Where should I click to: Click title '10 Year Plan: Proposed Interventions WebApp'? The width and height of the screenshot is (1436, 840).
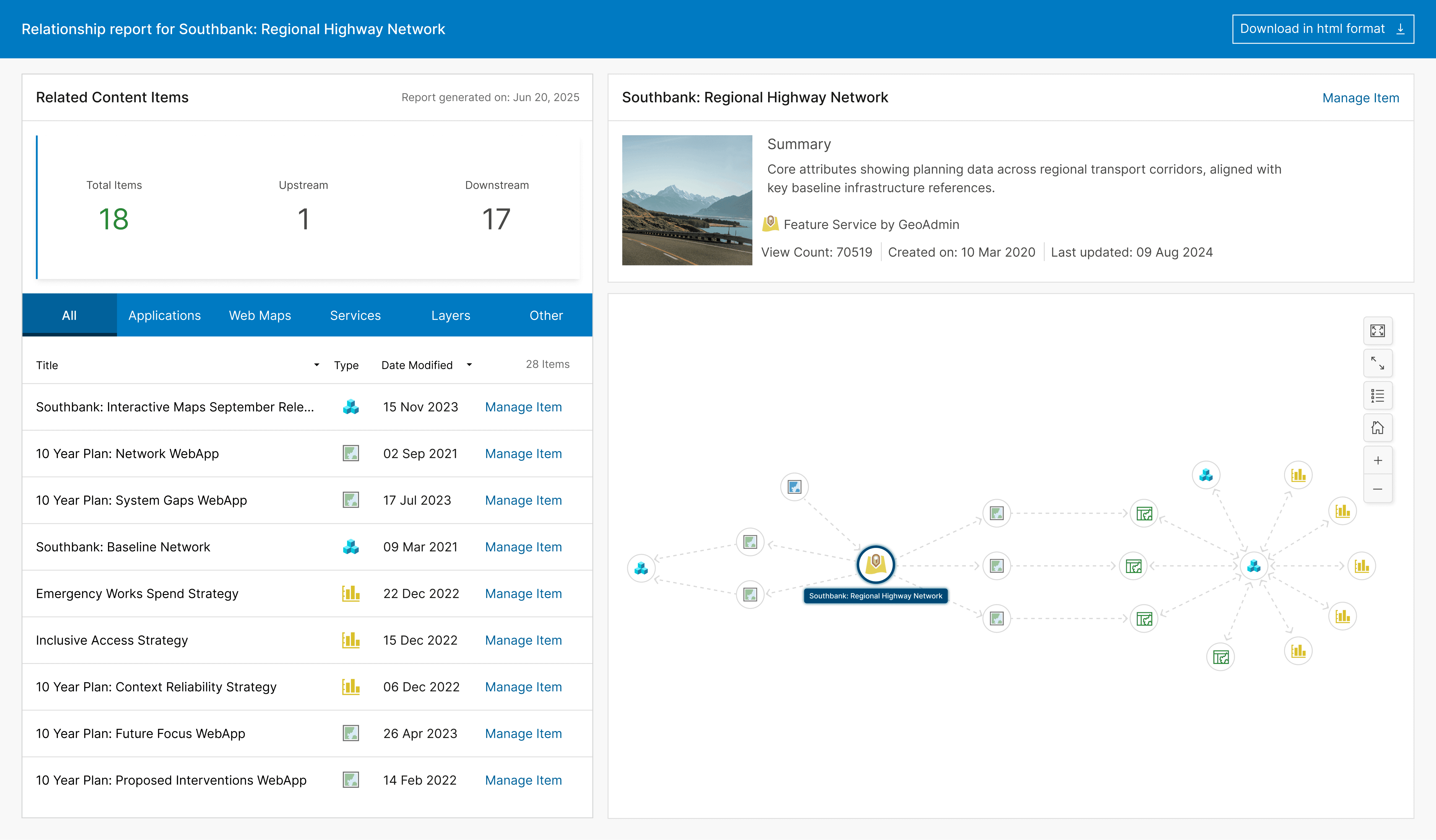[171, 780]
